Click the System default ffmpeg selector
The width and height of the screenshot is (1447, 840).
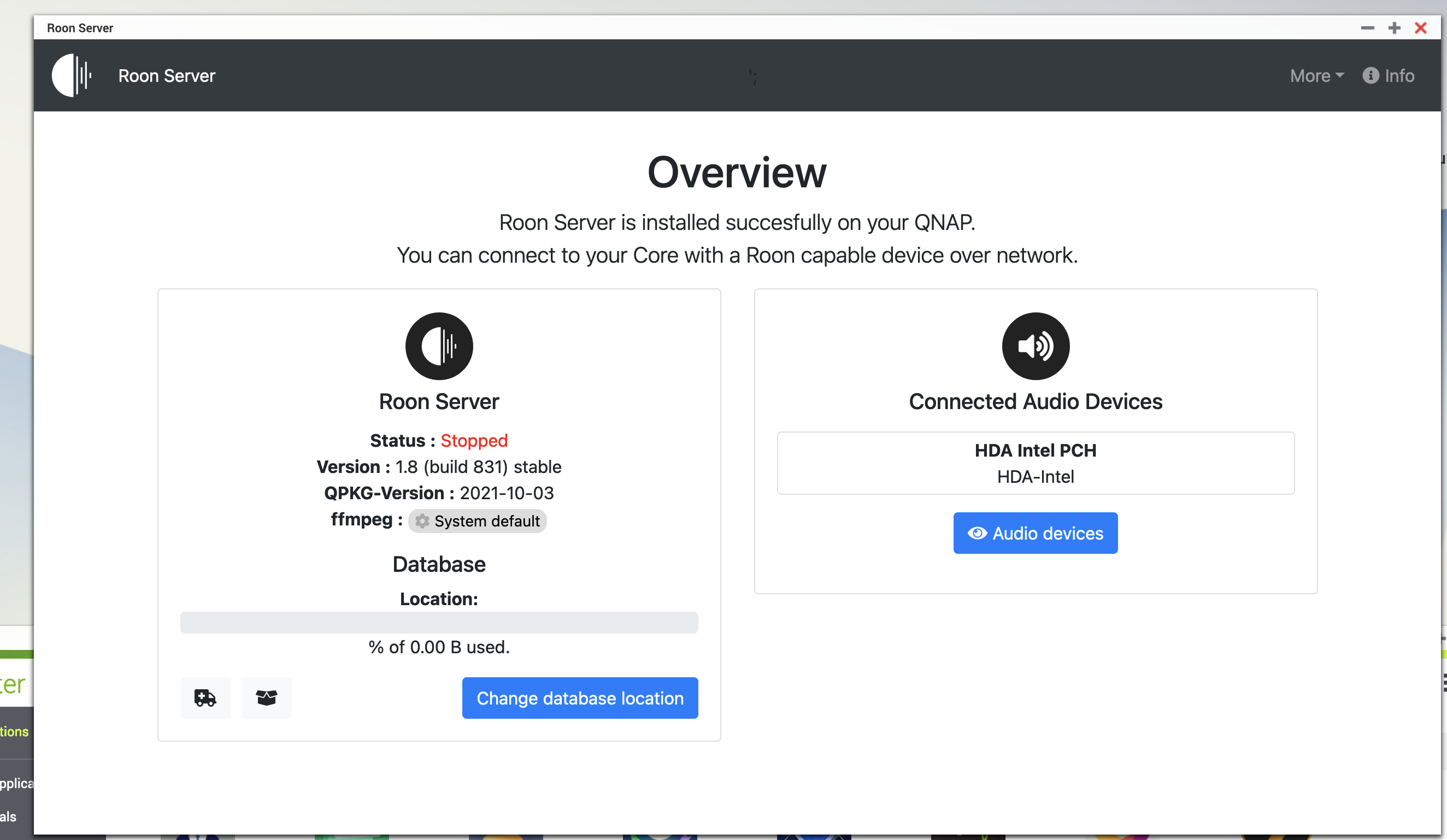pos(477,521)
